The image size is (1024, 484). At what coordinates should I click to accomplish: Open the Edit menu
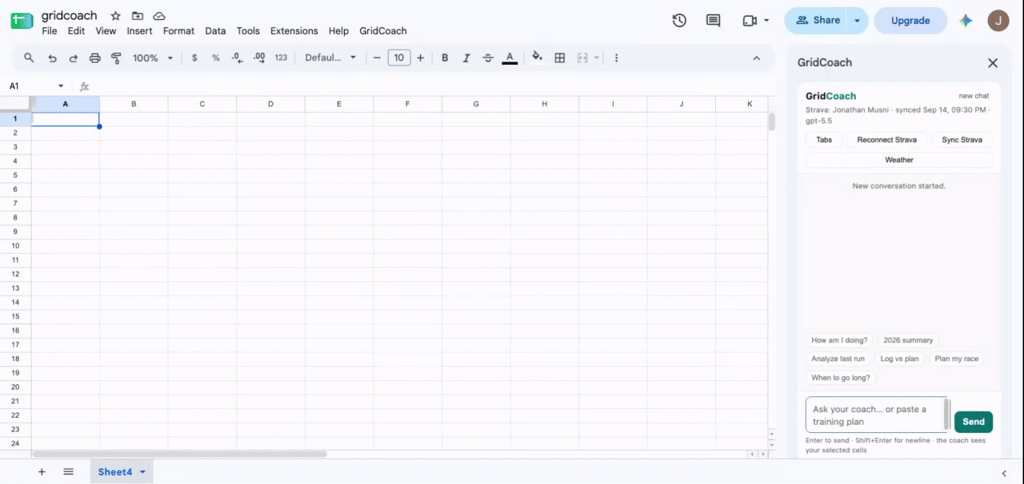click(x=76, y=31)
